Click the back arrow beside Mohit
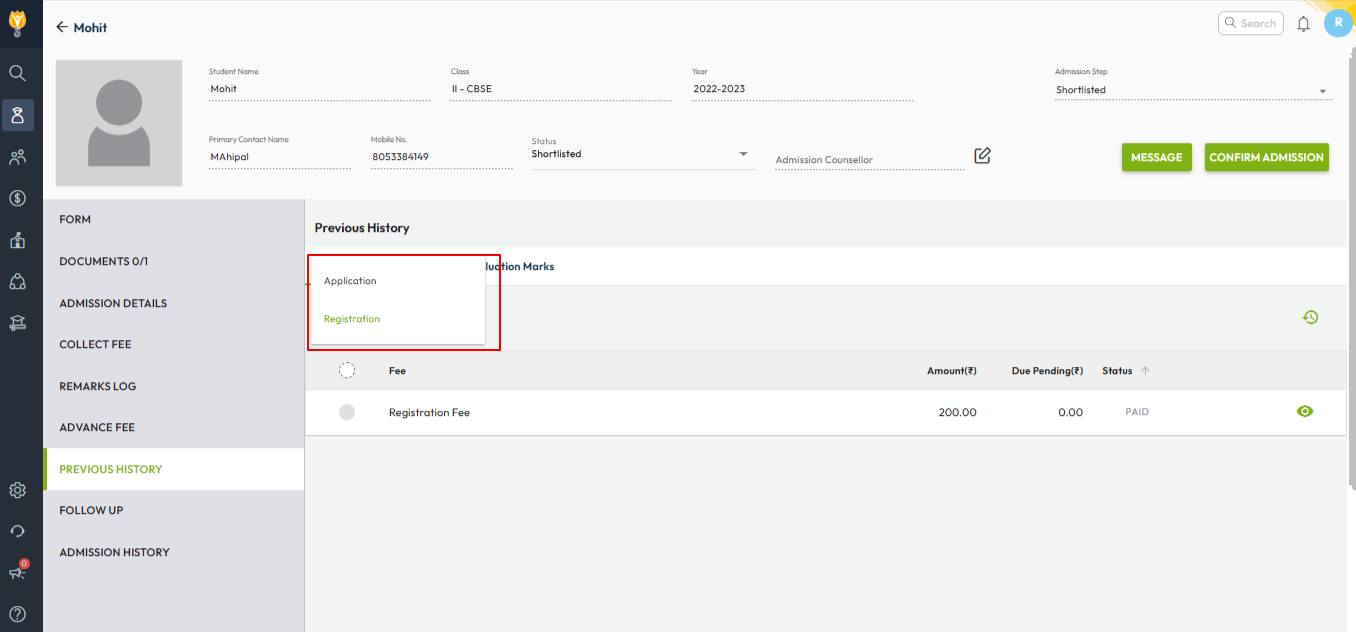The height and width of the screenshot is (632, 1356). pyautogui.click(x=62, y=27)
